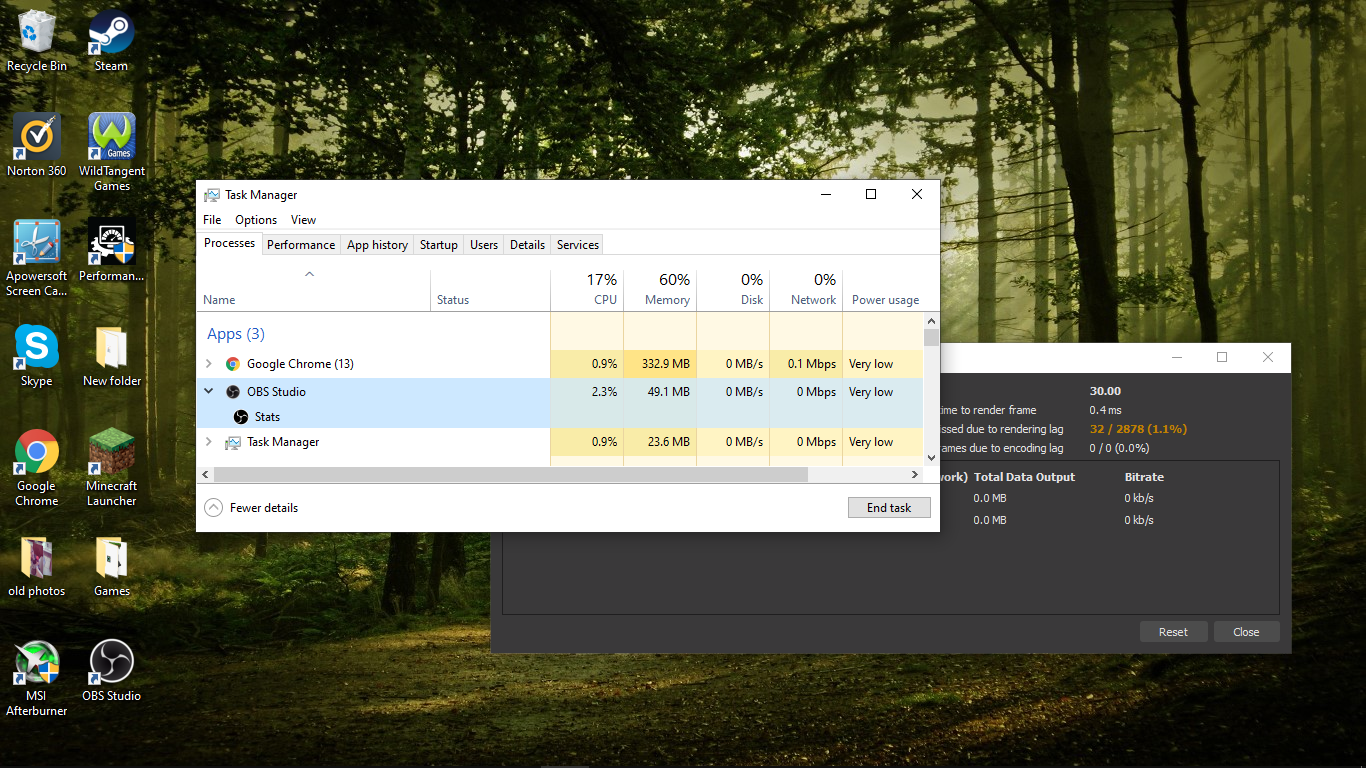Switch to the Startup tab
Screen dimensions: 1366x768
pos(439,245)
